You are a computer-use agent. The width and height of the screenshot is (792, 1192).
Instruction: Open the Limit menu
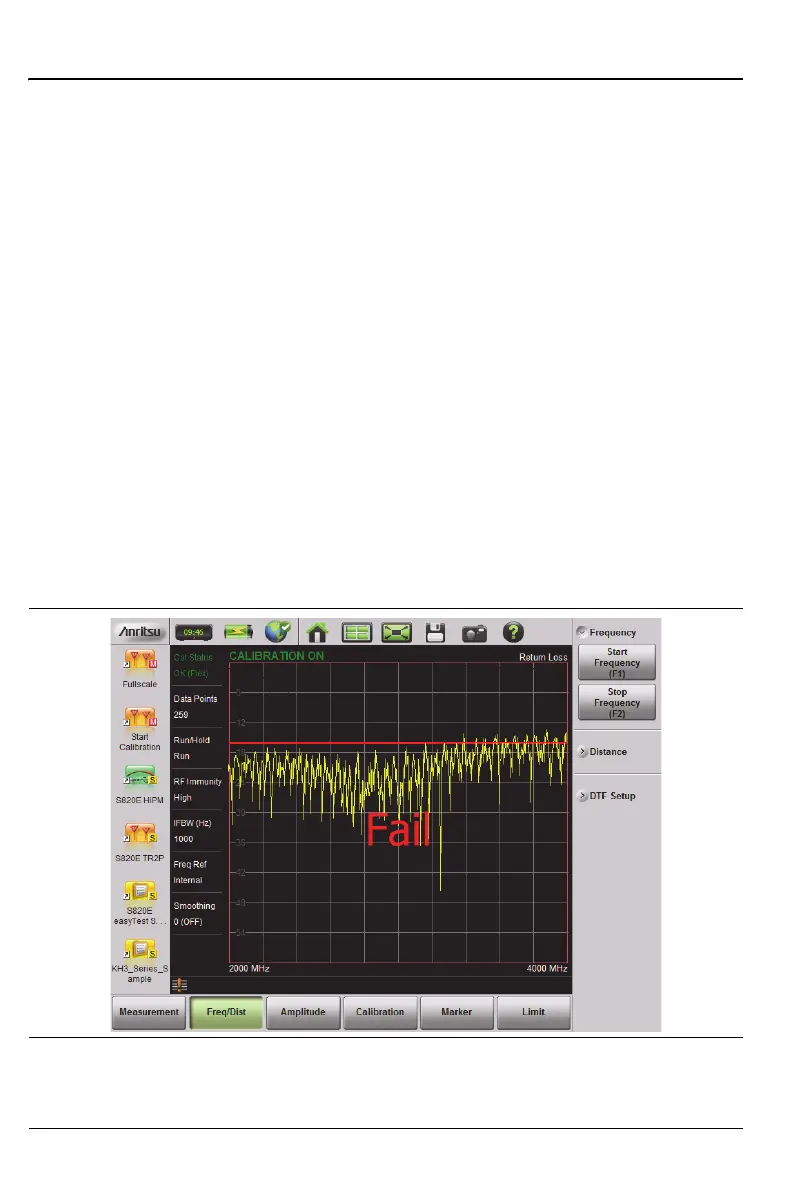click(534, 1013)
